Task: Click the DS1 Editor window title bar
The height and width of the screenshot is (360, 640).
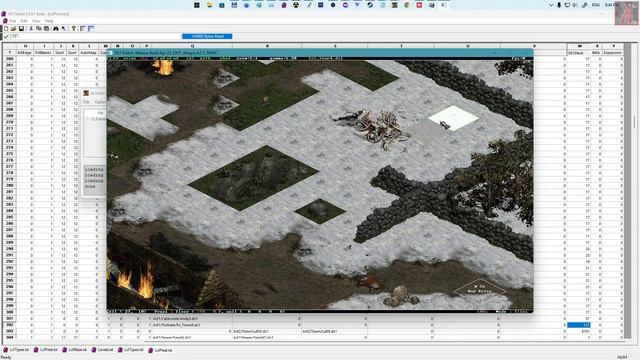Action: point(320,53)
